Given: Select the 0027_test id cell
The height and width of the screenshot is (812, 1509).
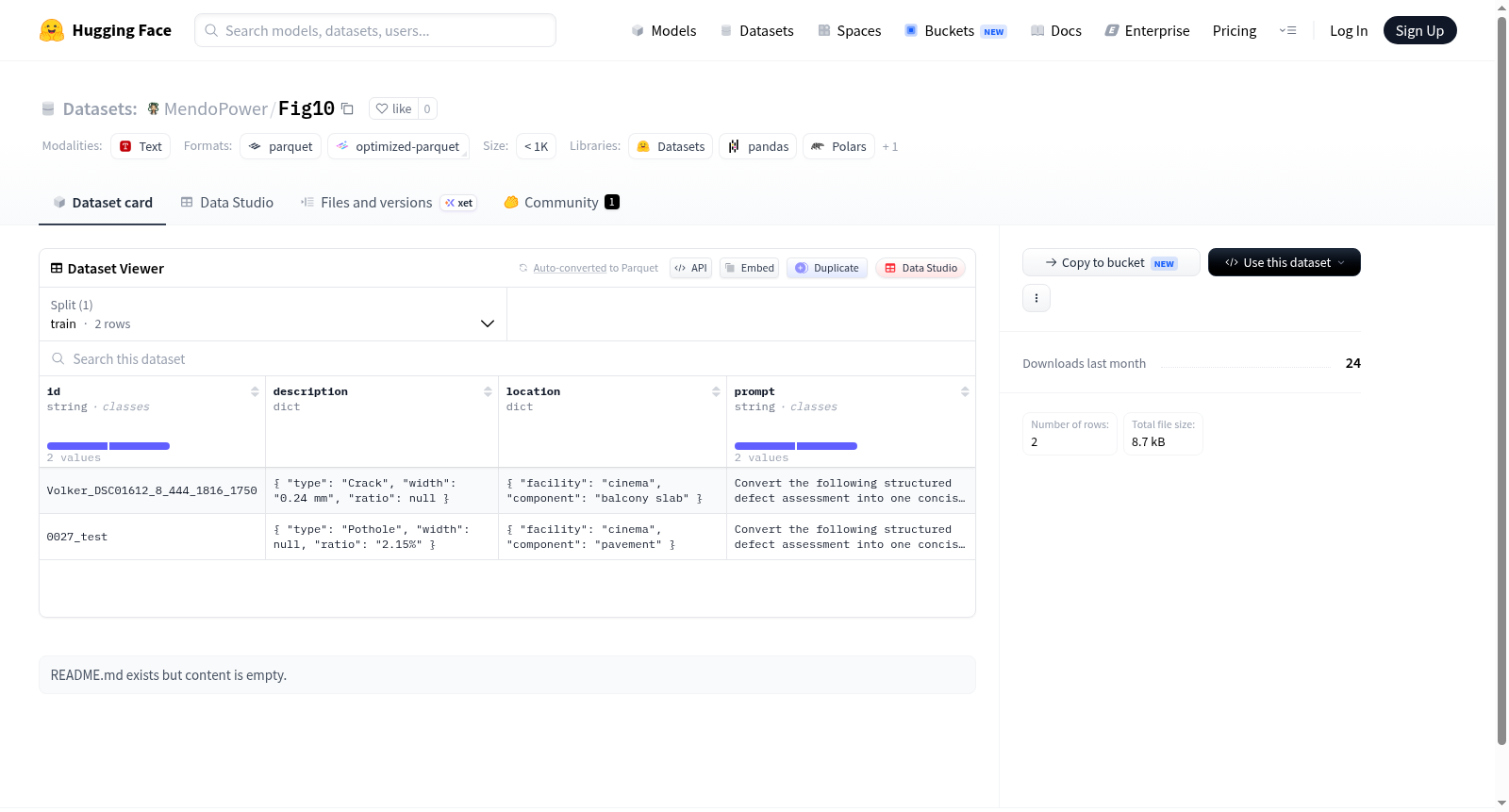Looking at the screenshot, I should pos(152,537).
